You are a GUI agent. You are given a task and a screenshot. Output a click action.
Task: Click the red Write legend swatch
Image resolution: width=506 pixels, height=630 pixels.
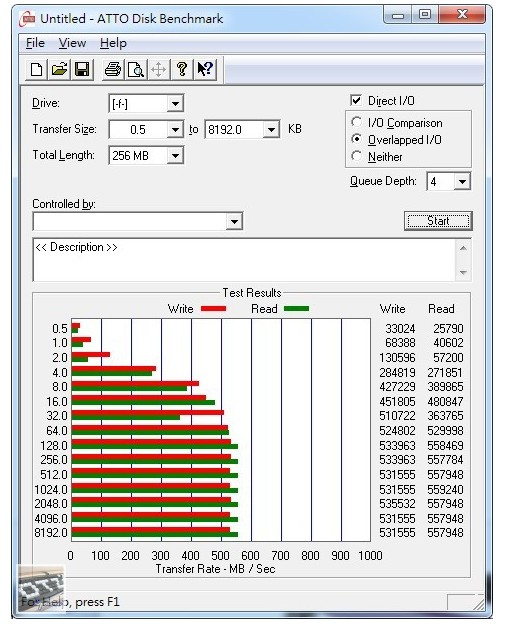213,309
